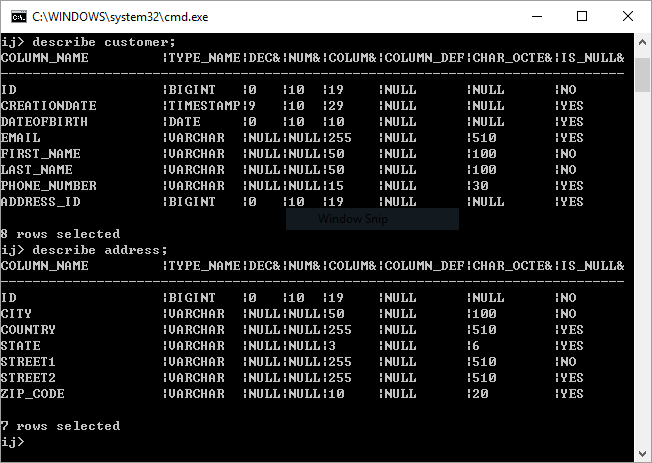Close the cmd.exe window
652x463 pixels.
click(x=627, y=17)
